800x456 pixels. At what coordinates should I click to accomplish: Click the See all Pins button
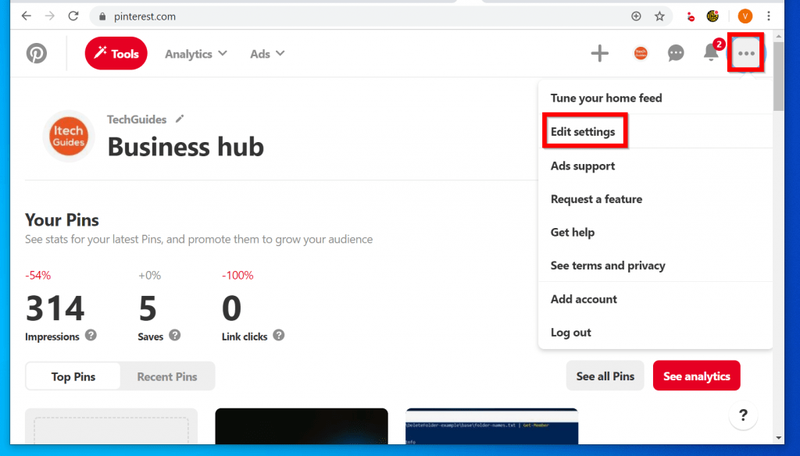pyautogui.click(x=605, y=376)
